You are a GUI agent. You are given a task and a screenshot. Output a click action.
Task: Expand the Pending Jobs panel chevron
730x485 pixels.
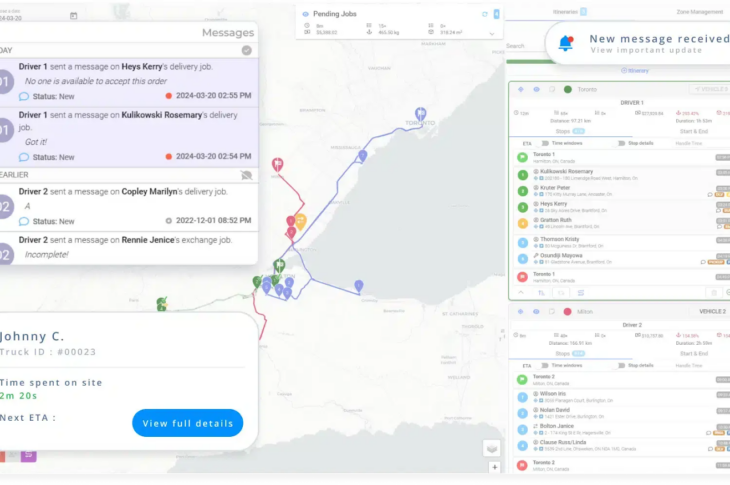(x=491, y=33)
